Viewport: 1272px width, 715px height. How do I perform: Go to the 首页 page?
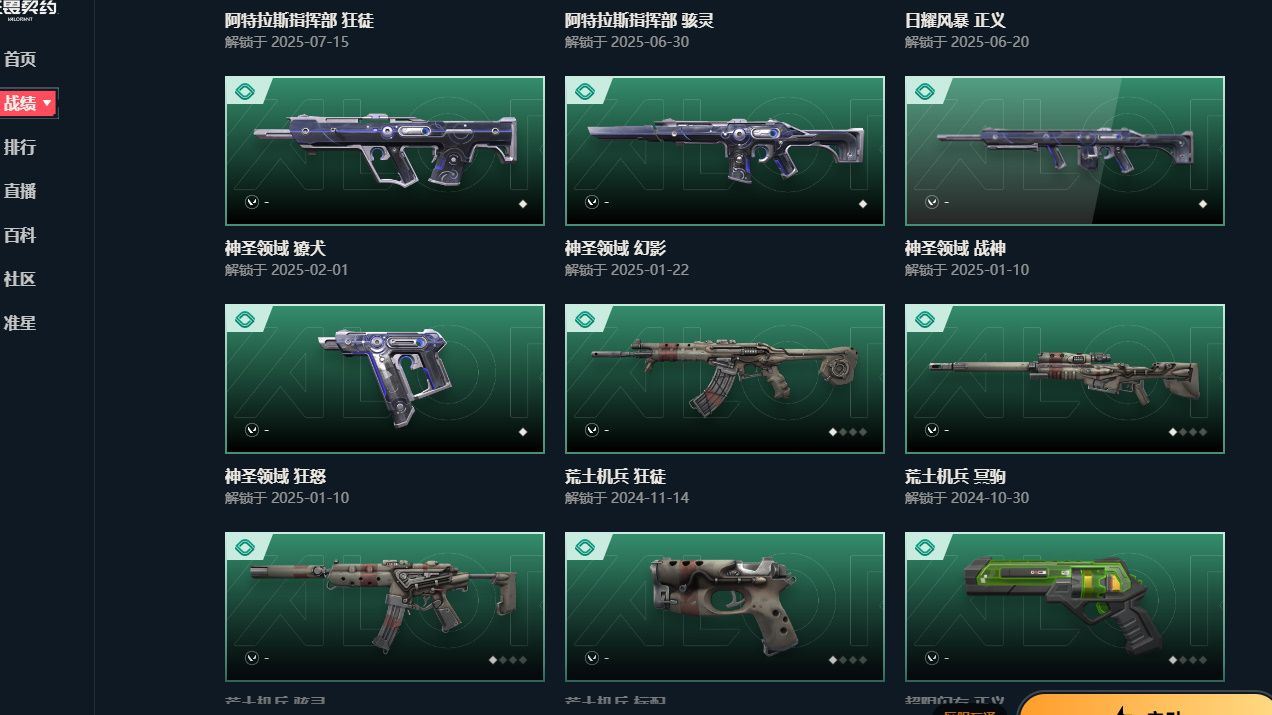tap(20, 59)
